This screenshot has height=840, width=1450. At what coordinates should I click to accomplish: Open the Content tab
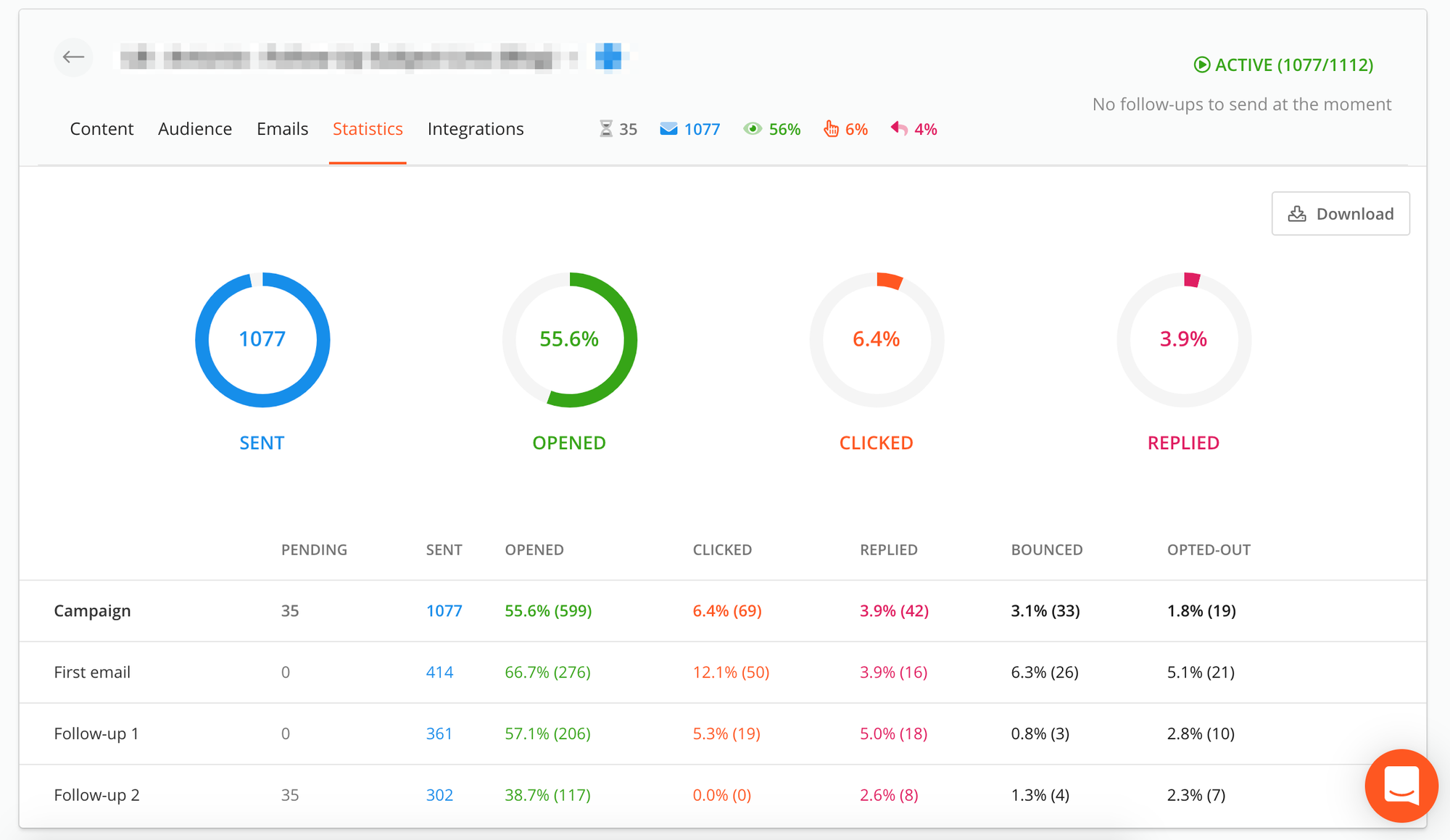point(101,128)
